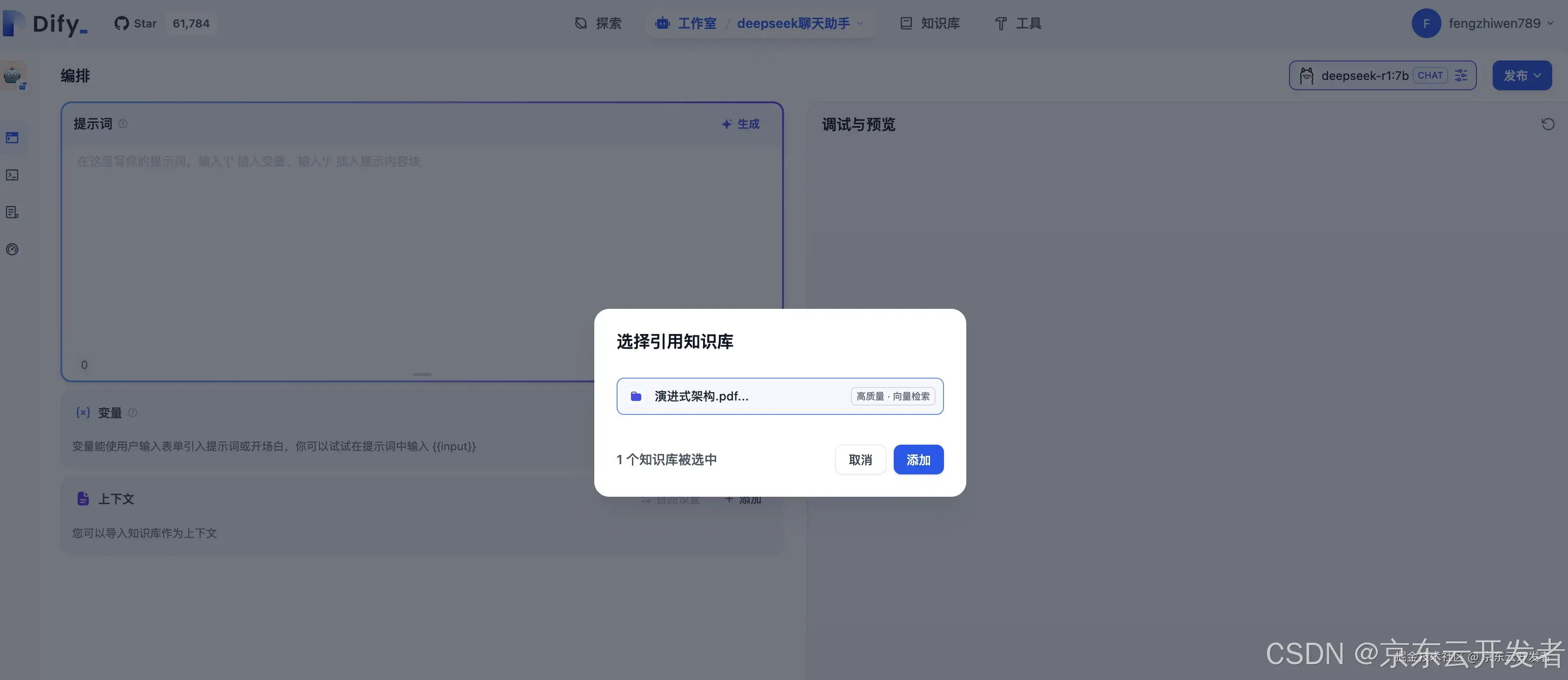Open the monitoring gauge sidebar icon
Screen dimensions: 1568x680
coord(12,249)
